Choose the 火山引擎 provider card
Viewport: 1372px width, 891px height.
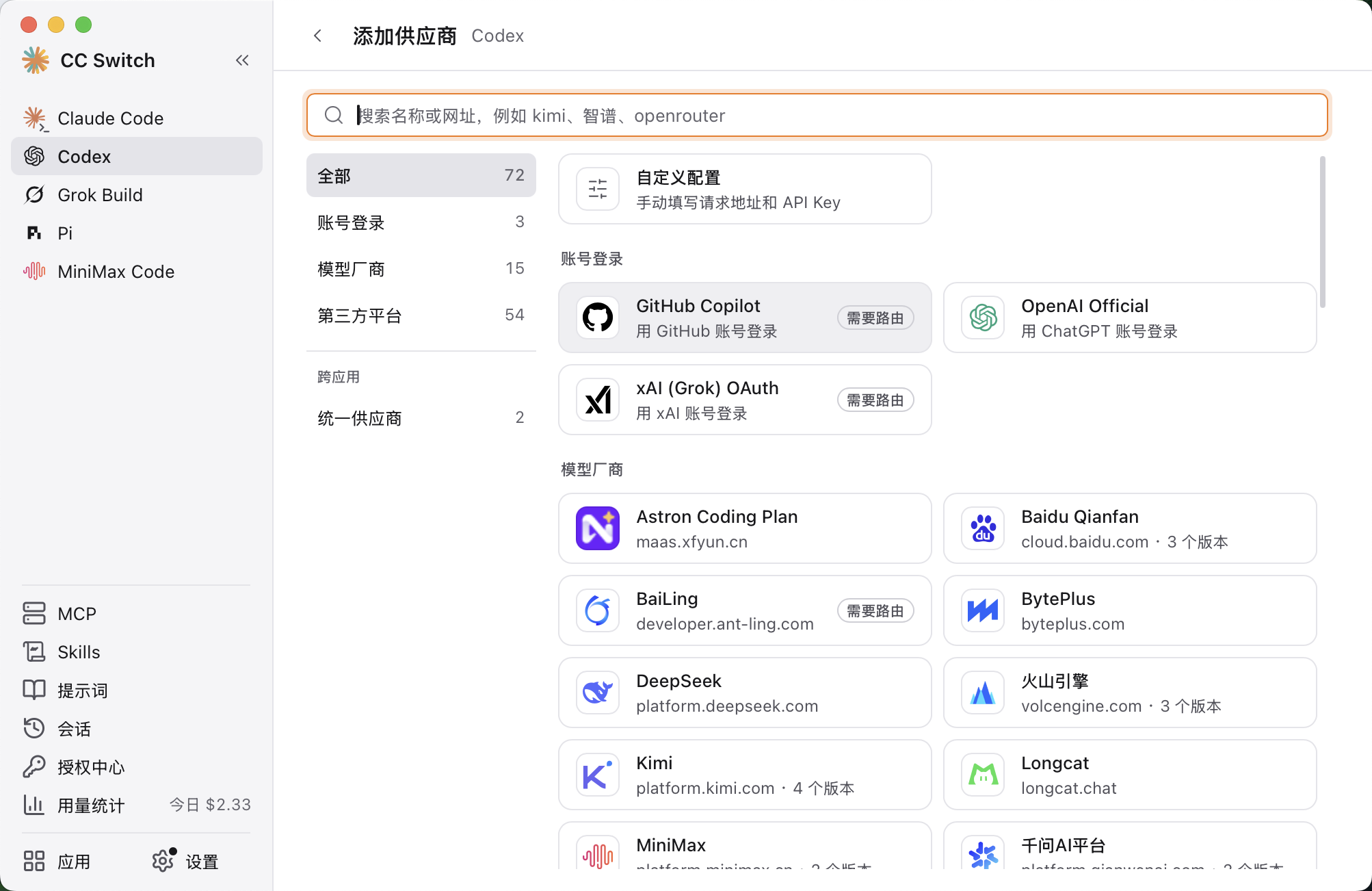pos(1130,693)
